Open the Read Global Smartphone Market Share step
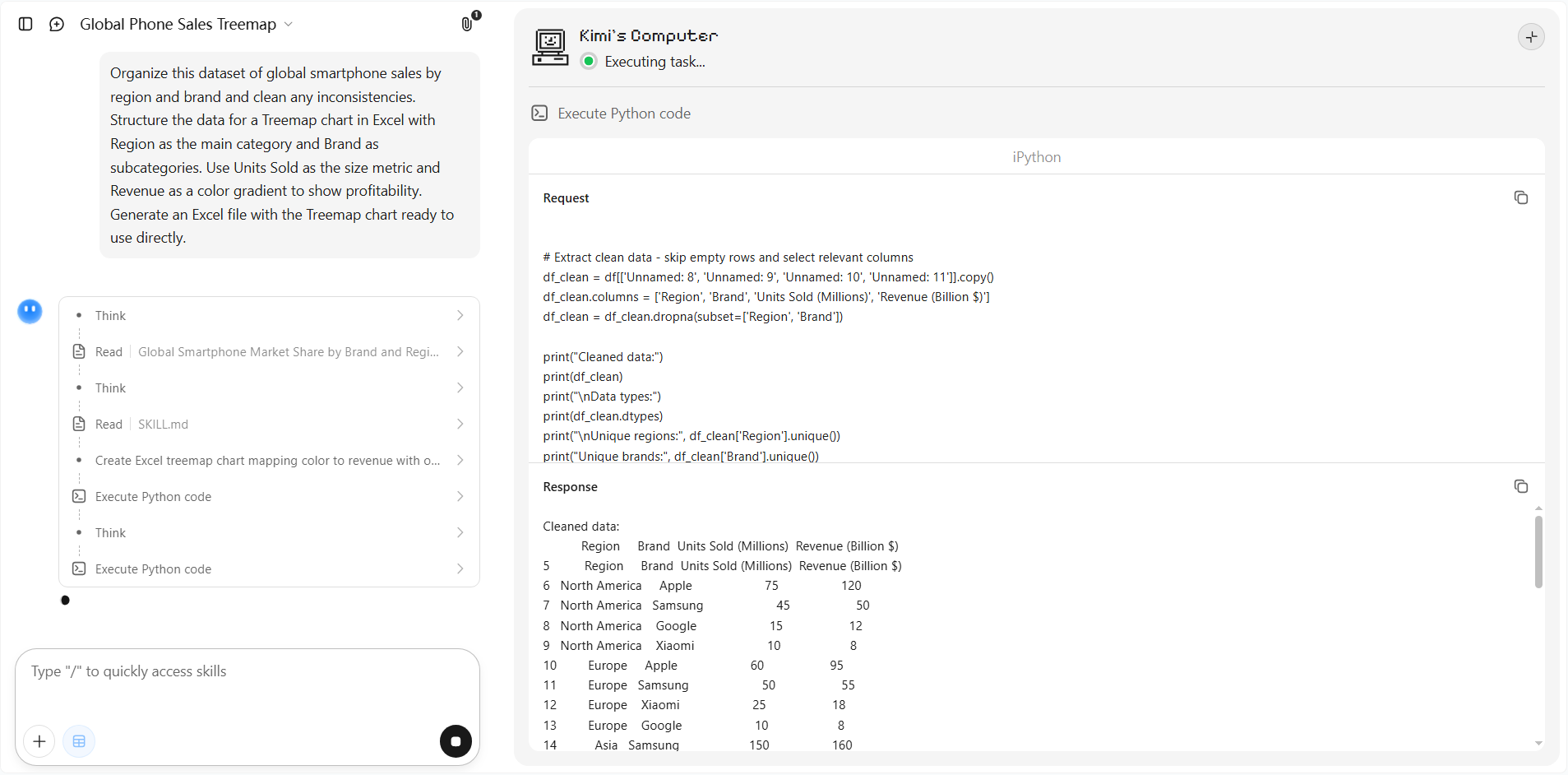Viewport: 1568px width, 775px height. click(270, 352)
